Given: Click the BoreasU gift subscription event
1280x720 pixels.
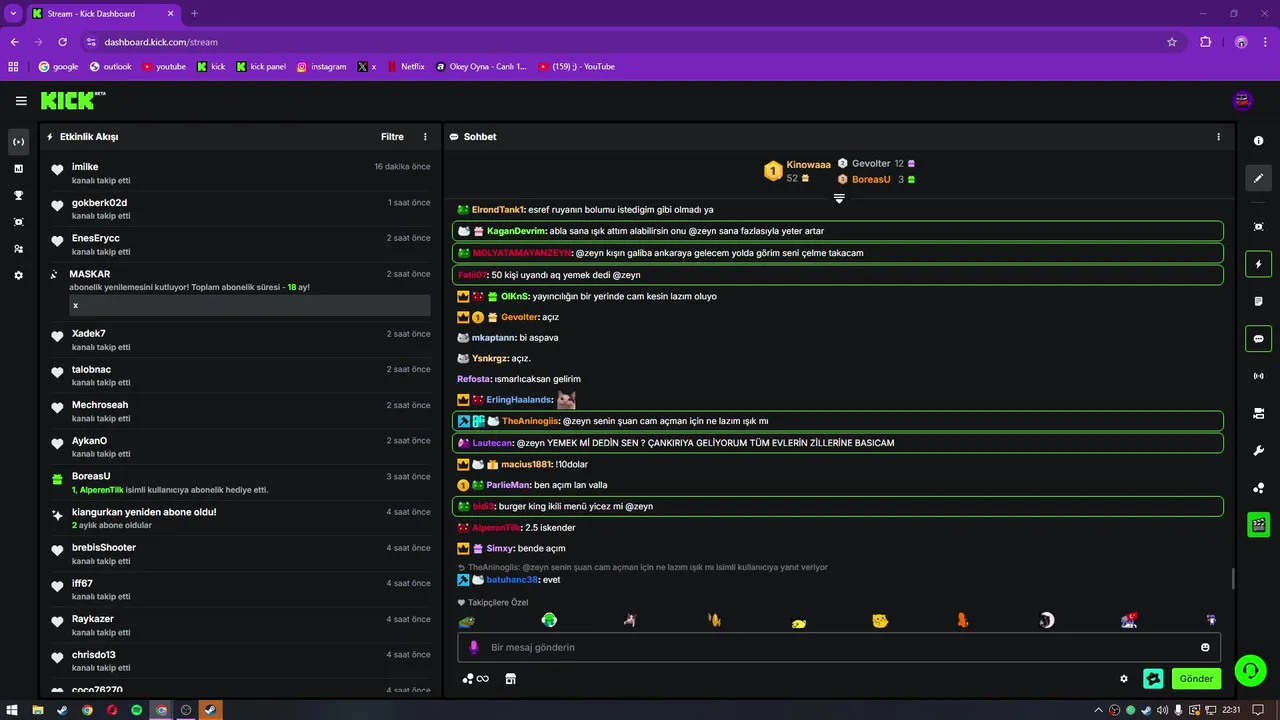Looking at the screenshot, I should [x=240, y=483].
